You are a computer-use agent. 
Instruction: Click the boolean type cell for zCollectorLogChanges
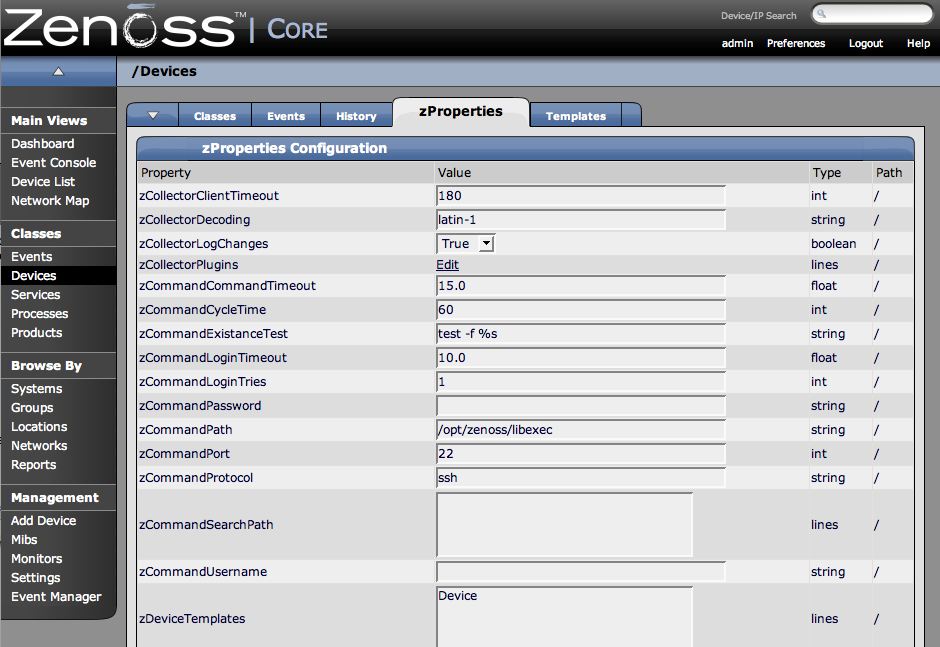point(833,243)
